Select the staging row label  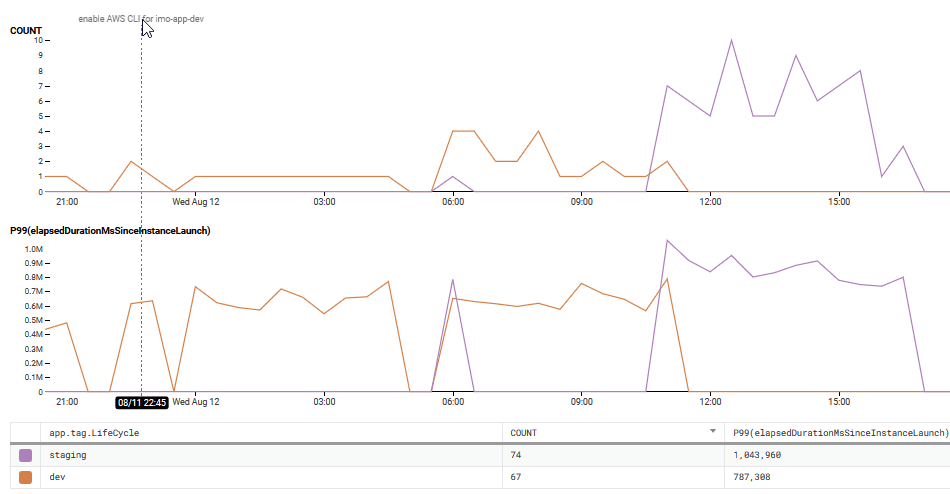pos(68,455)
